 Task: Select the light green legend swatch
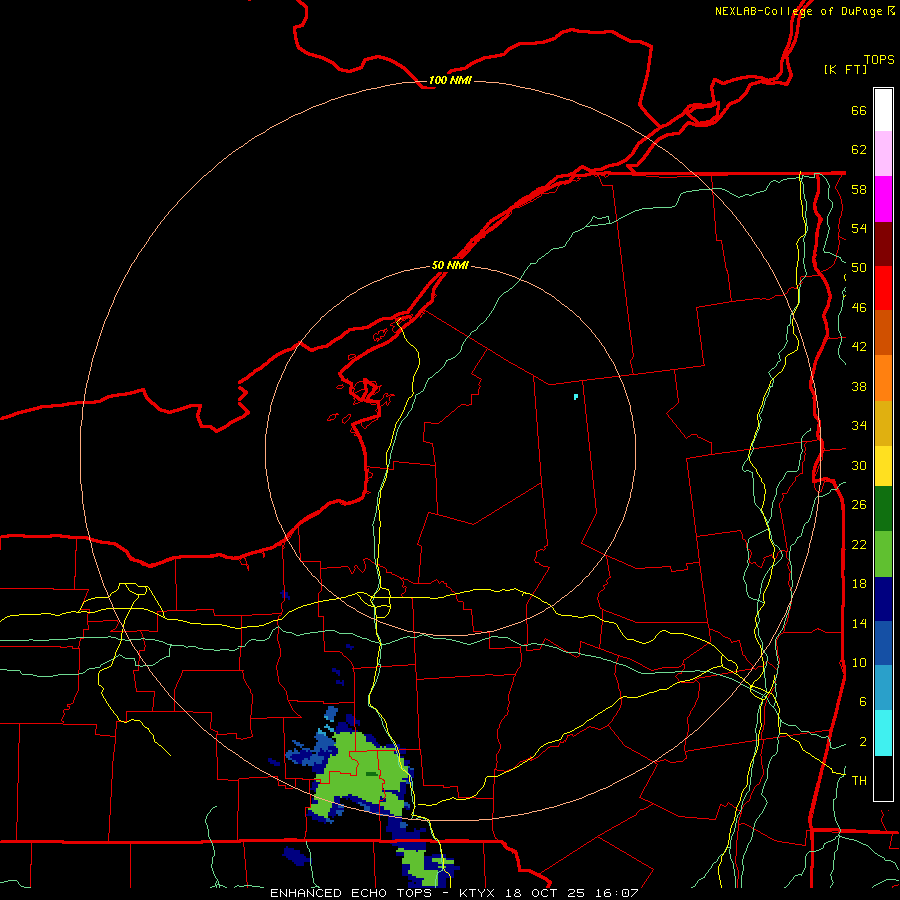coord(883,554)
